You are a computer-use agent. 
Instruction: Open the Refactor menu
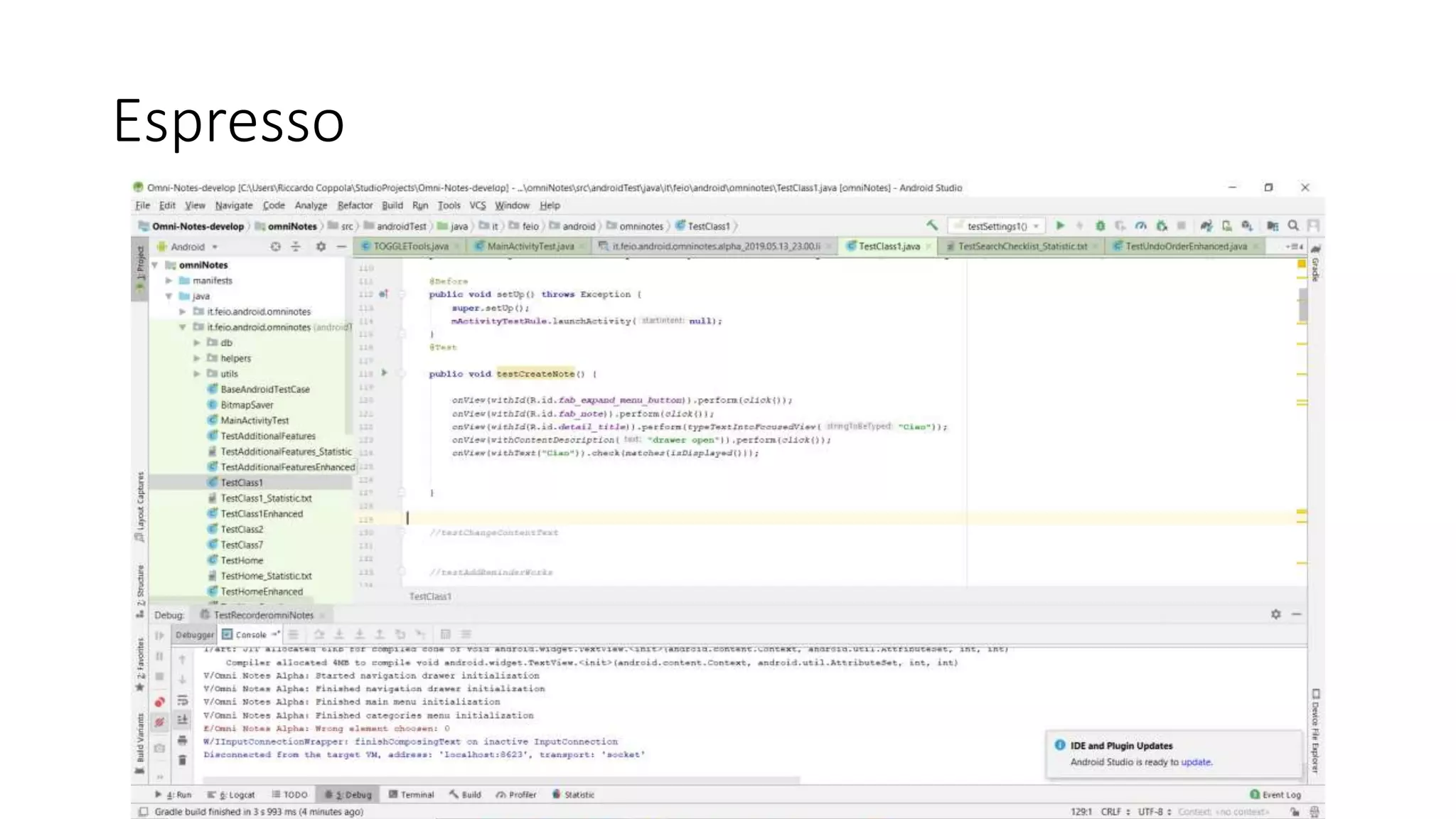[355, 205]
